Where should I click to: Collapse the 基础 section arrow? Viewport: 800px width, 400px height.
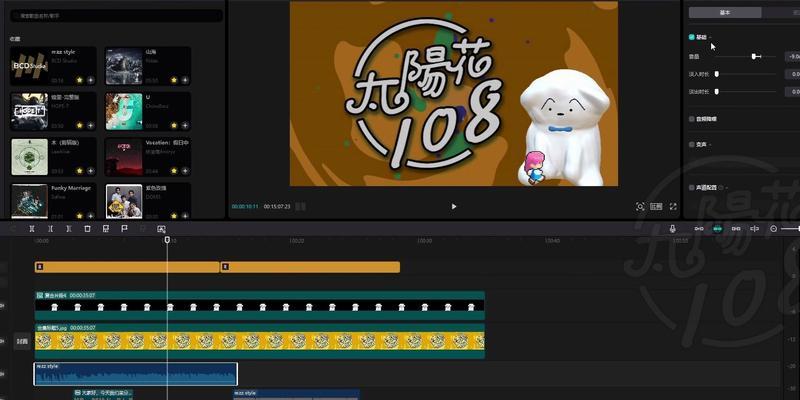pos(710,37)
